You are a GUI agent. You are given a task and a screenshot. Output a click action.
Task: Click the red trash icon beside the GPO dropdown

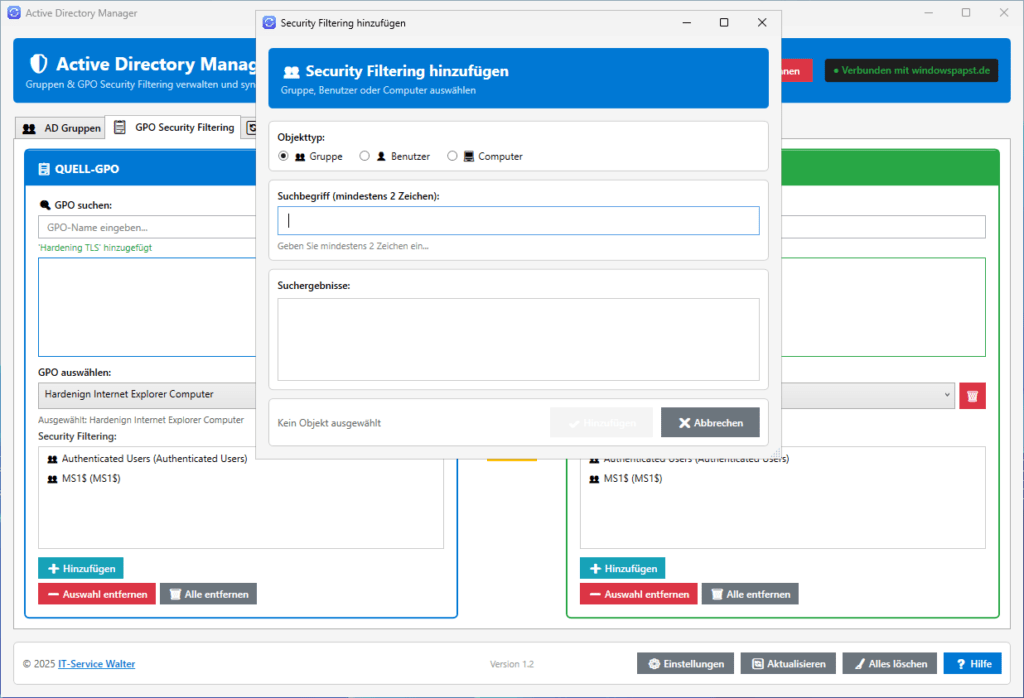tap(971, 395)
